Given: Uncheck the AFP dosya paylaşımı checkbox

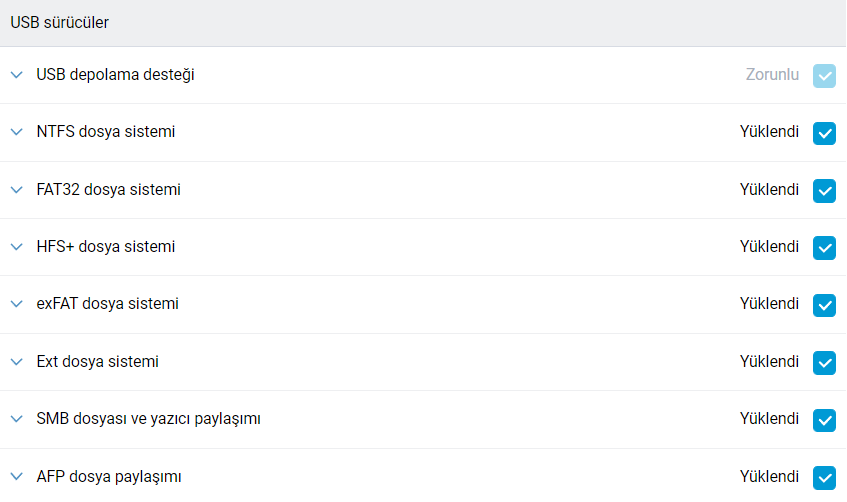Looking at the screenshot, I should [824, 477].
